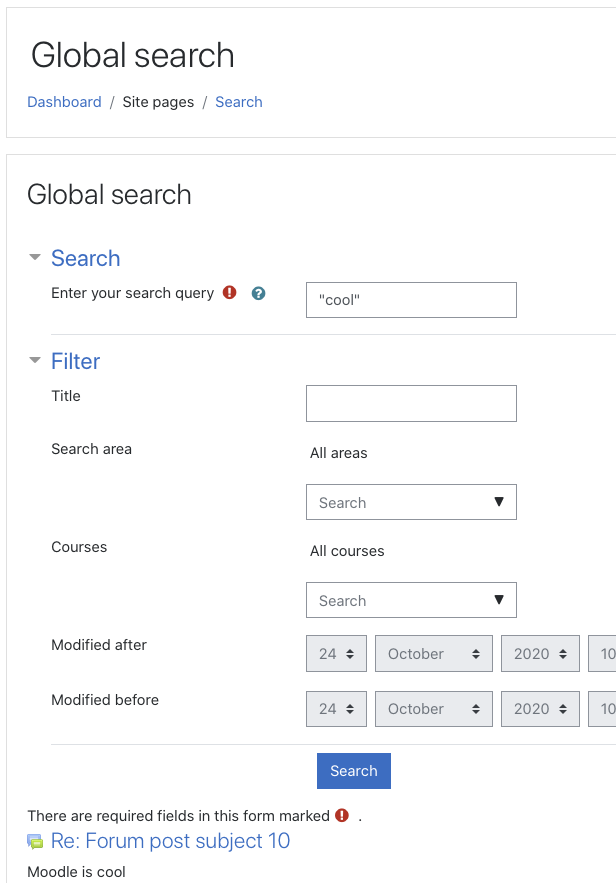Click the blue Search button
This screenshot has height=883, width=616.
click(x=354, y=771)
